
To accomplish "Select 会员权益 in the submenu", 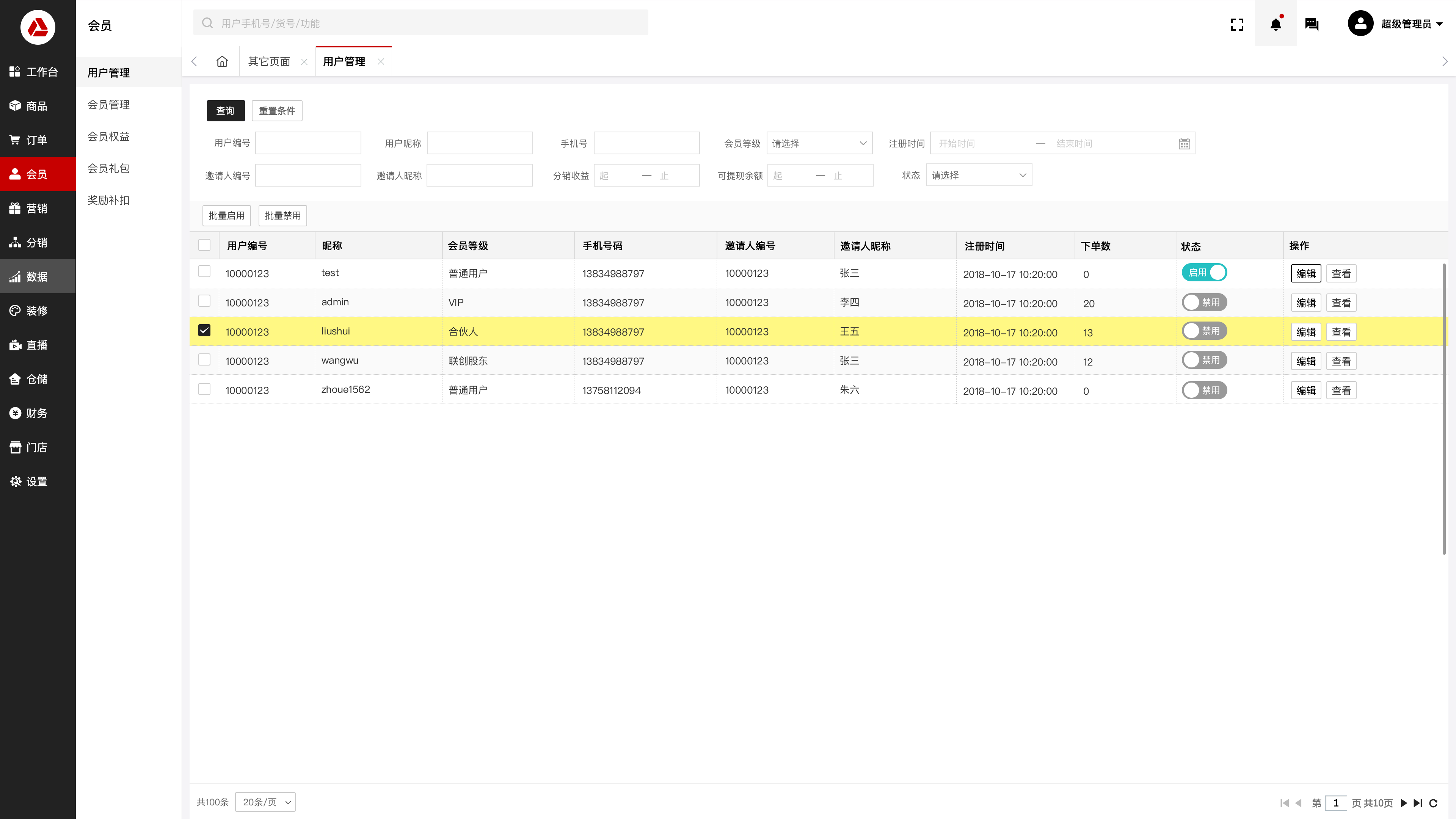I will pyautogui.click(x=108, y=136).
